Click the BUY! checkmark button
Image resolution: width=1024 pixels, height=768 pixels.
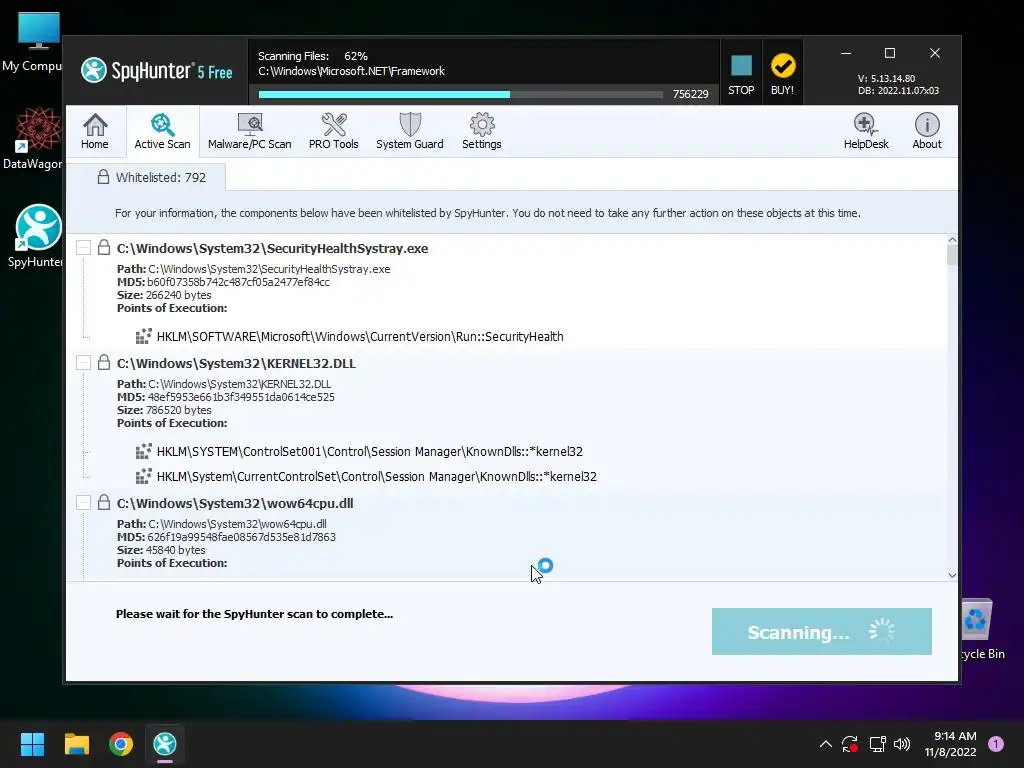tap(782, 74)
